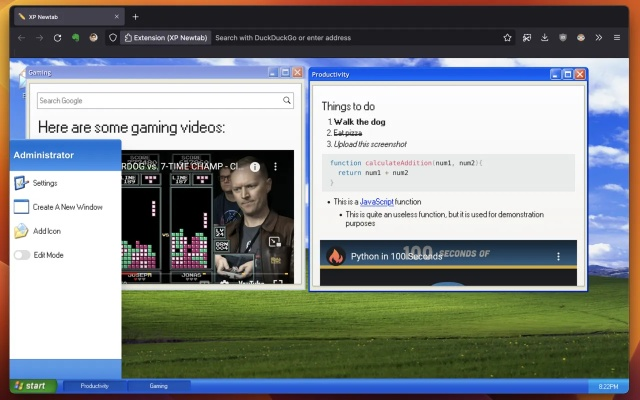640x400 pixels.
Task: Click the Search Google input field
Action: (158, 101)
